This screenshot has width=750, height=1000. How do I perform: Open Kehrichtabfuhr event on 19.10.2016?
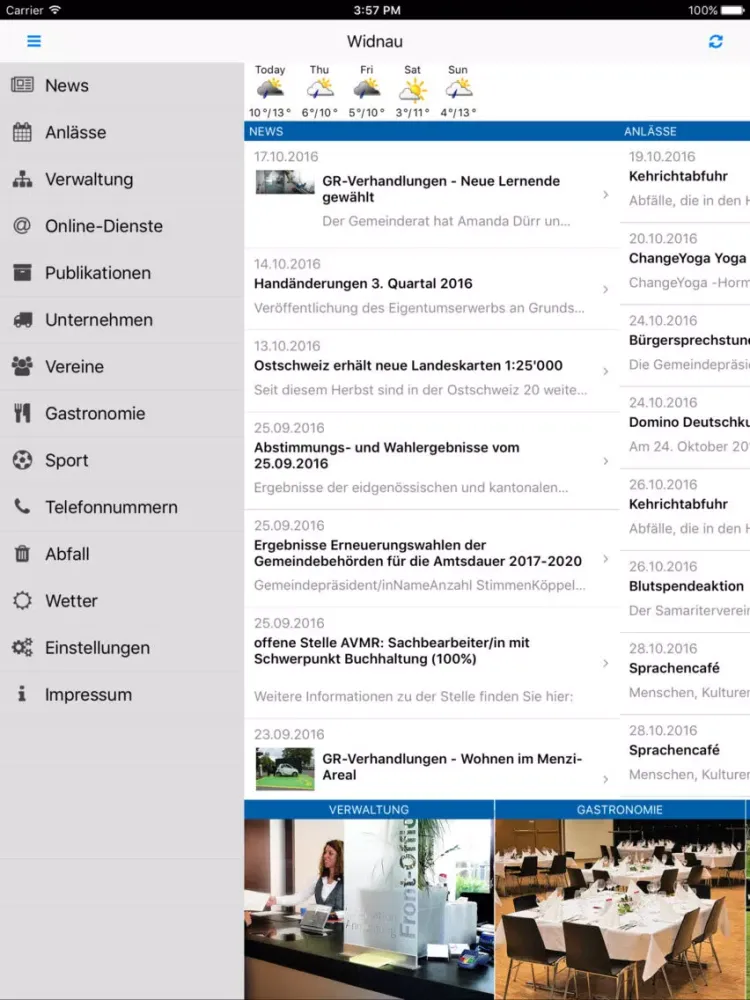[x=685, y=182]
